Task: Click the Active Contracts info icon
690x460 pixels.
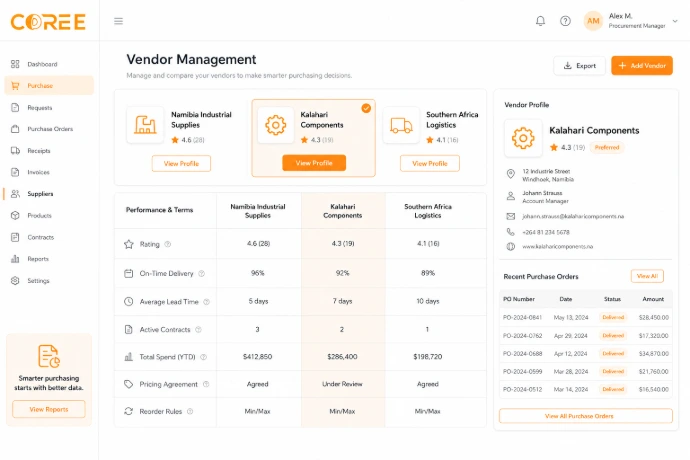Action: click(198, 329)
